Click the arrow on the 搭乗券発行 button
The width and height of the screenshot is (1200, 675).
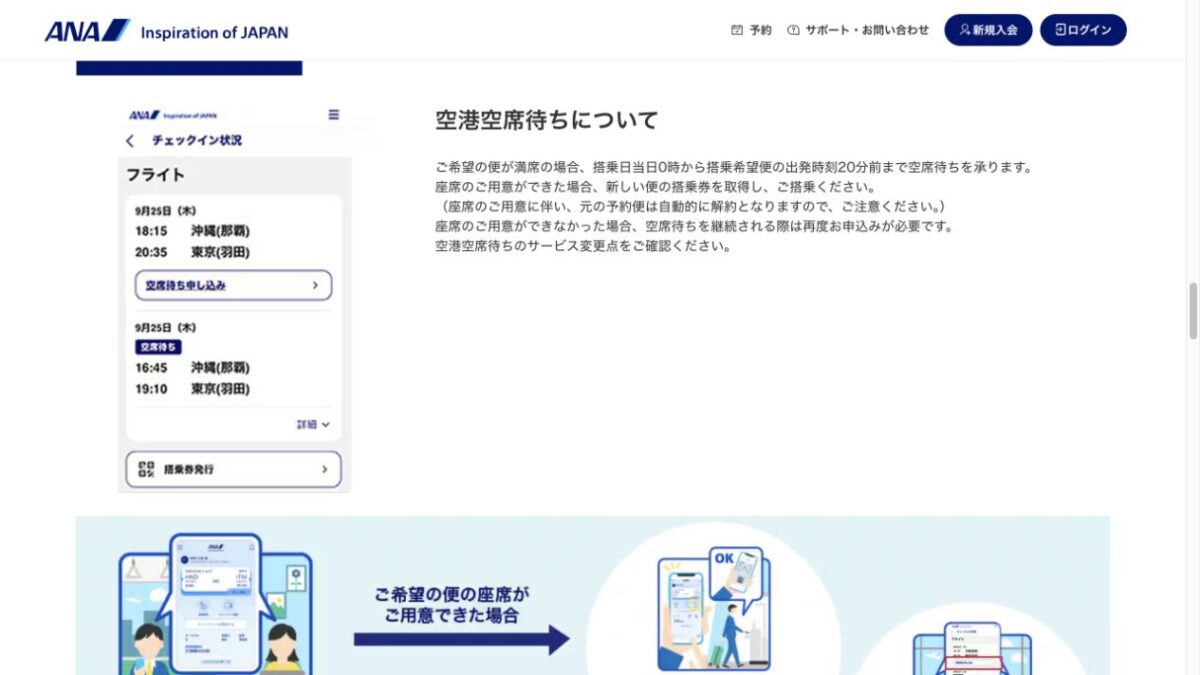click(324, 469)
